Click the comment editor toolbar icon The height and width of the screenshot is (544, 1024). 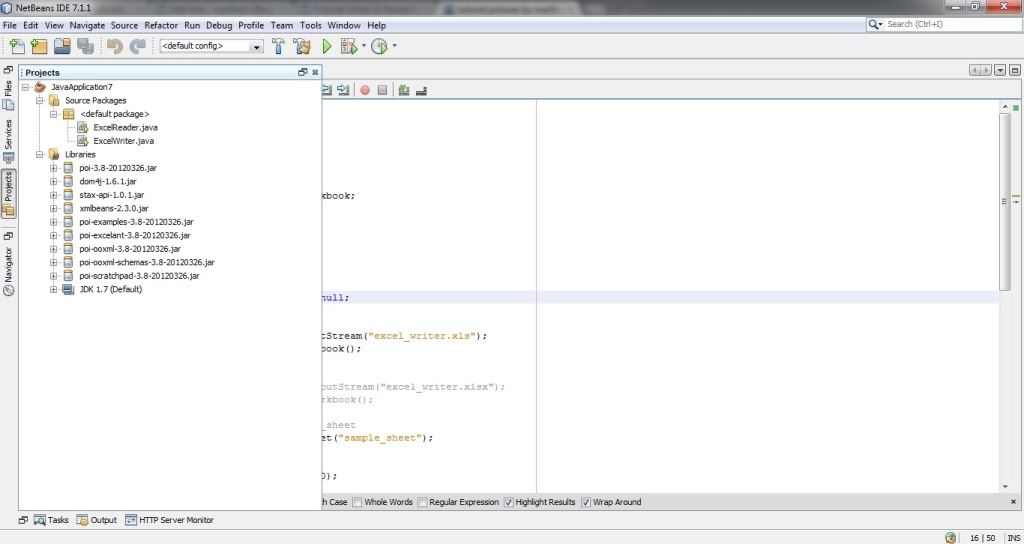tap(404, 91)
